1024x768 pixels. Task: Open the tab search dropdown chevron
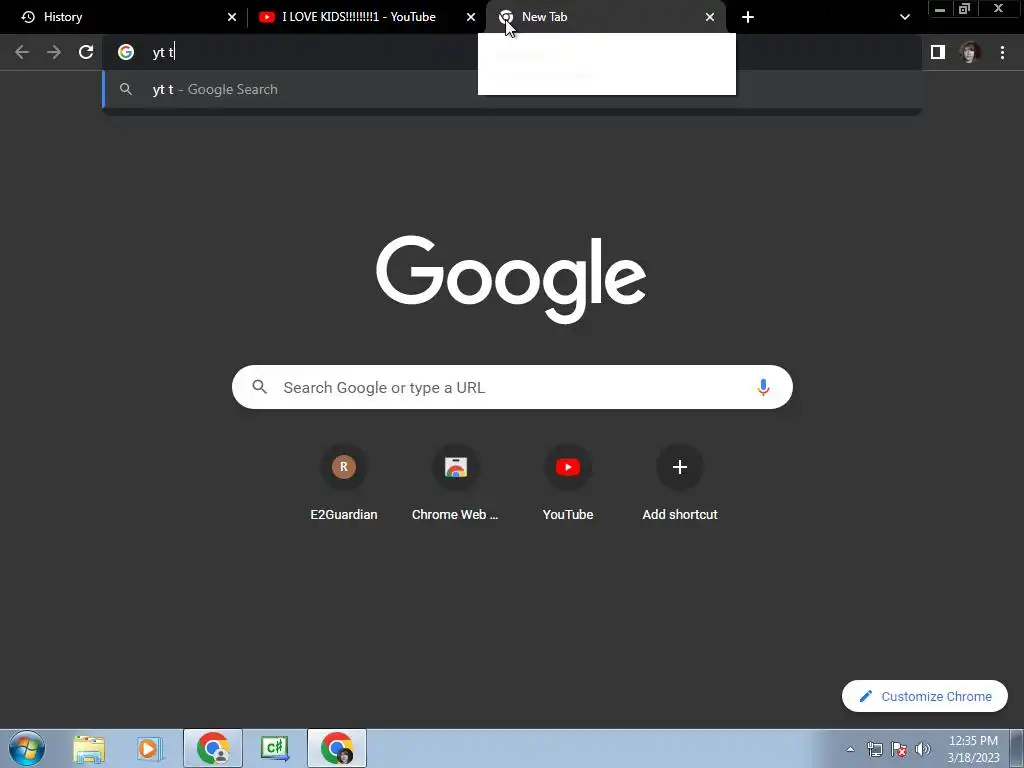click(x=904, y=17)
